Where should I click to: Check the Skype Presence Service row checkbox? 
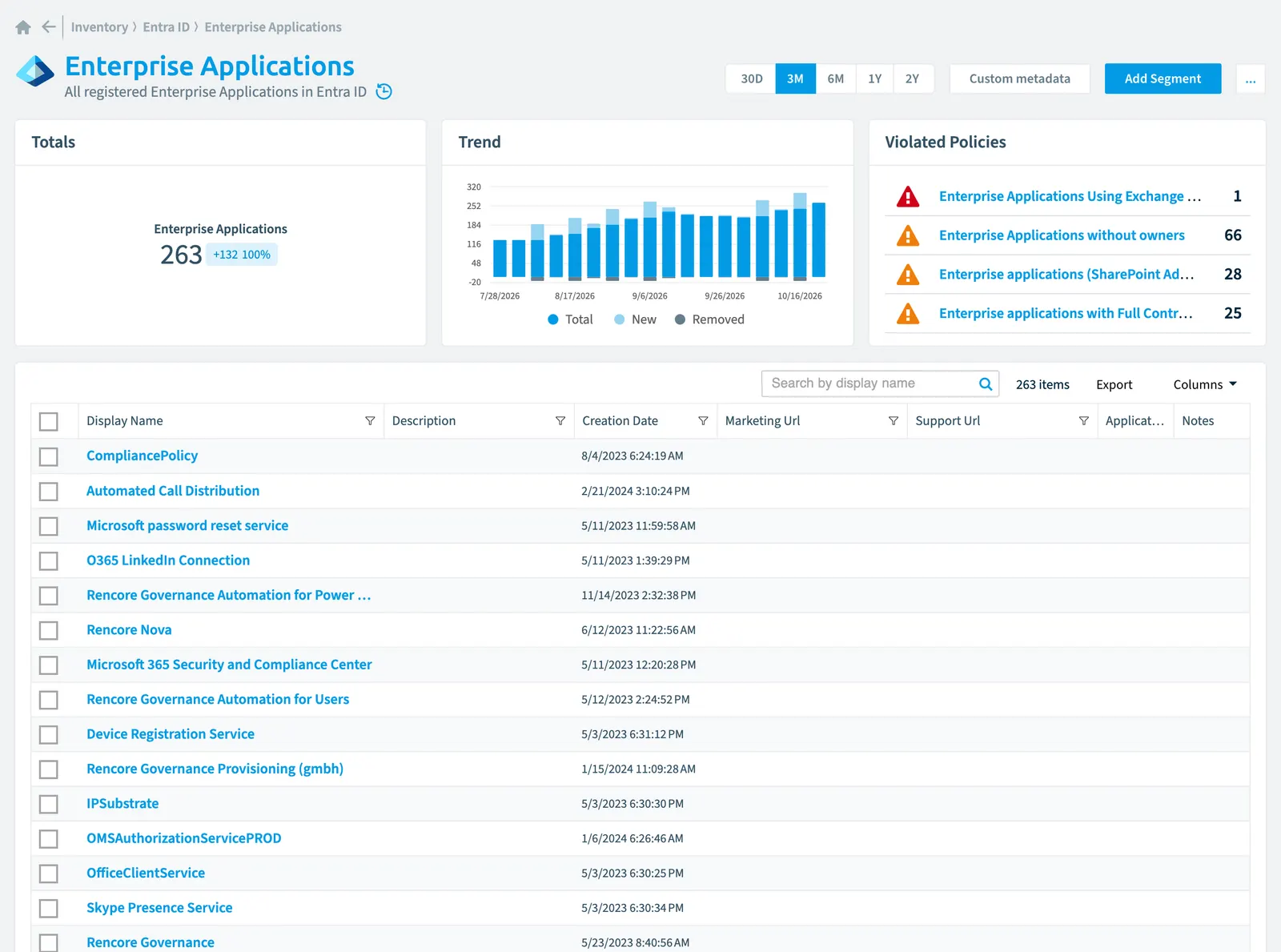coord(49,908)
